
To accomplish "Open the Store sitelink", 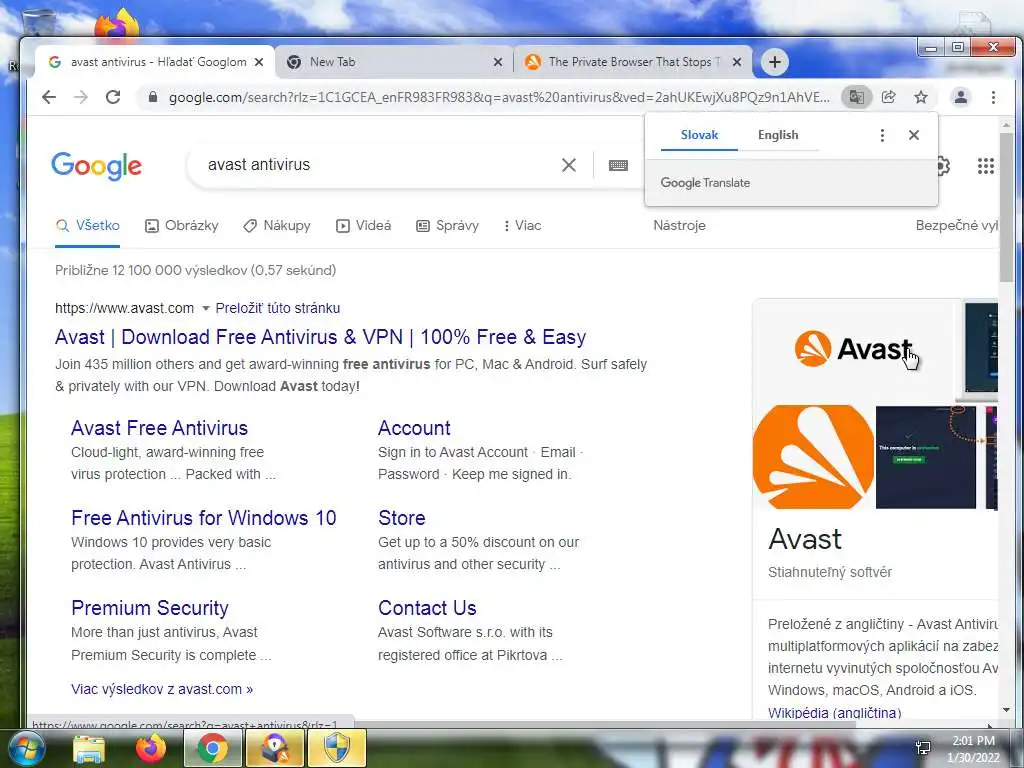I will click(402, 518).
